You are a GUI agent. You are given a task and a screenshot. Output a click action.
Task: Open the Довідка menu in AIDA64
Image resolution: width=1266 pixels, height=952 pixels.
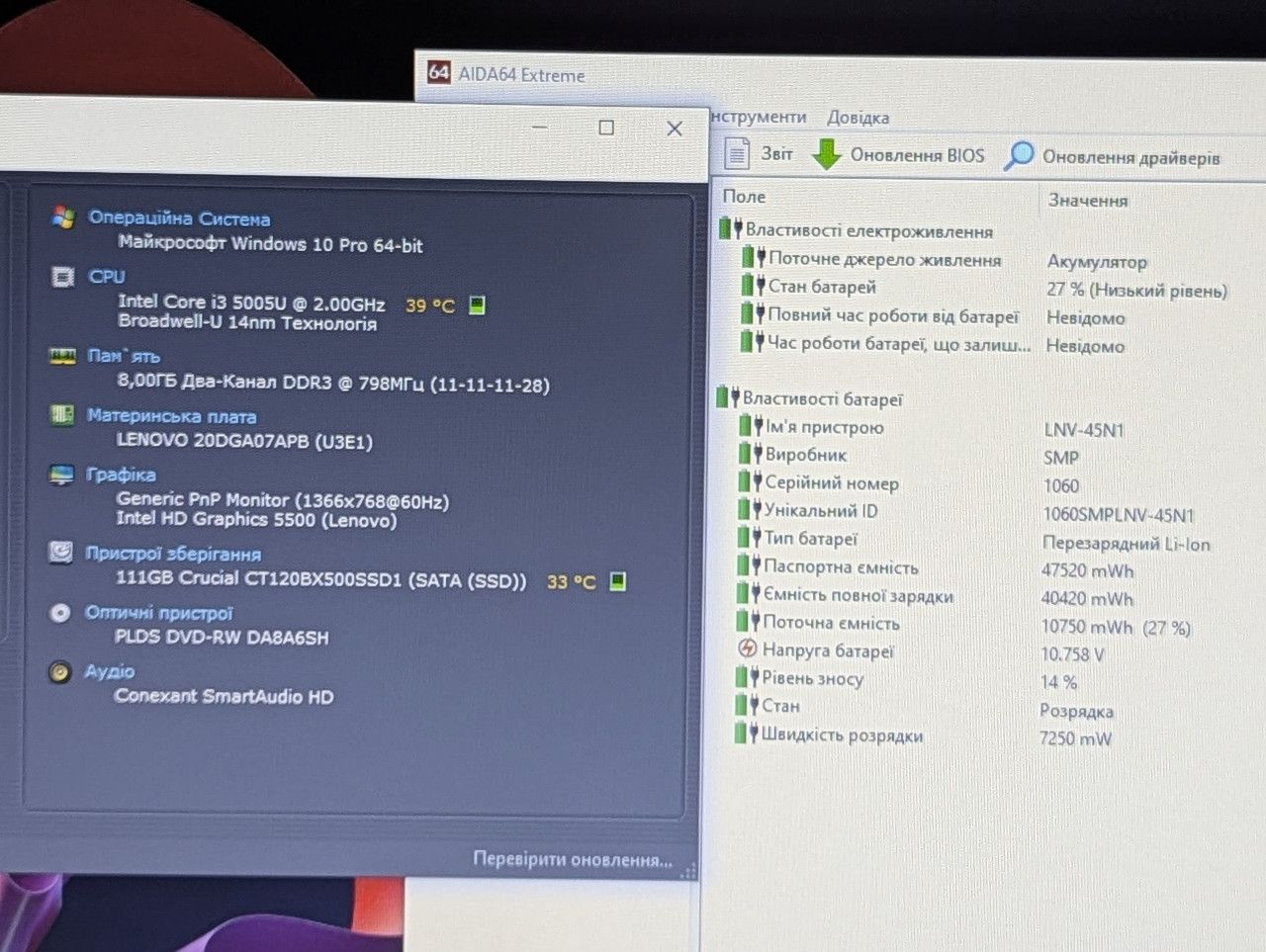click(x=859, y=118)
